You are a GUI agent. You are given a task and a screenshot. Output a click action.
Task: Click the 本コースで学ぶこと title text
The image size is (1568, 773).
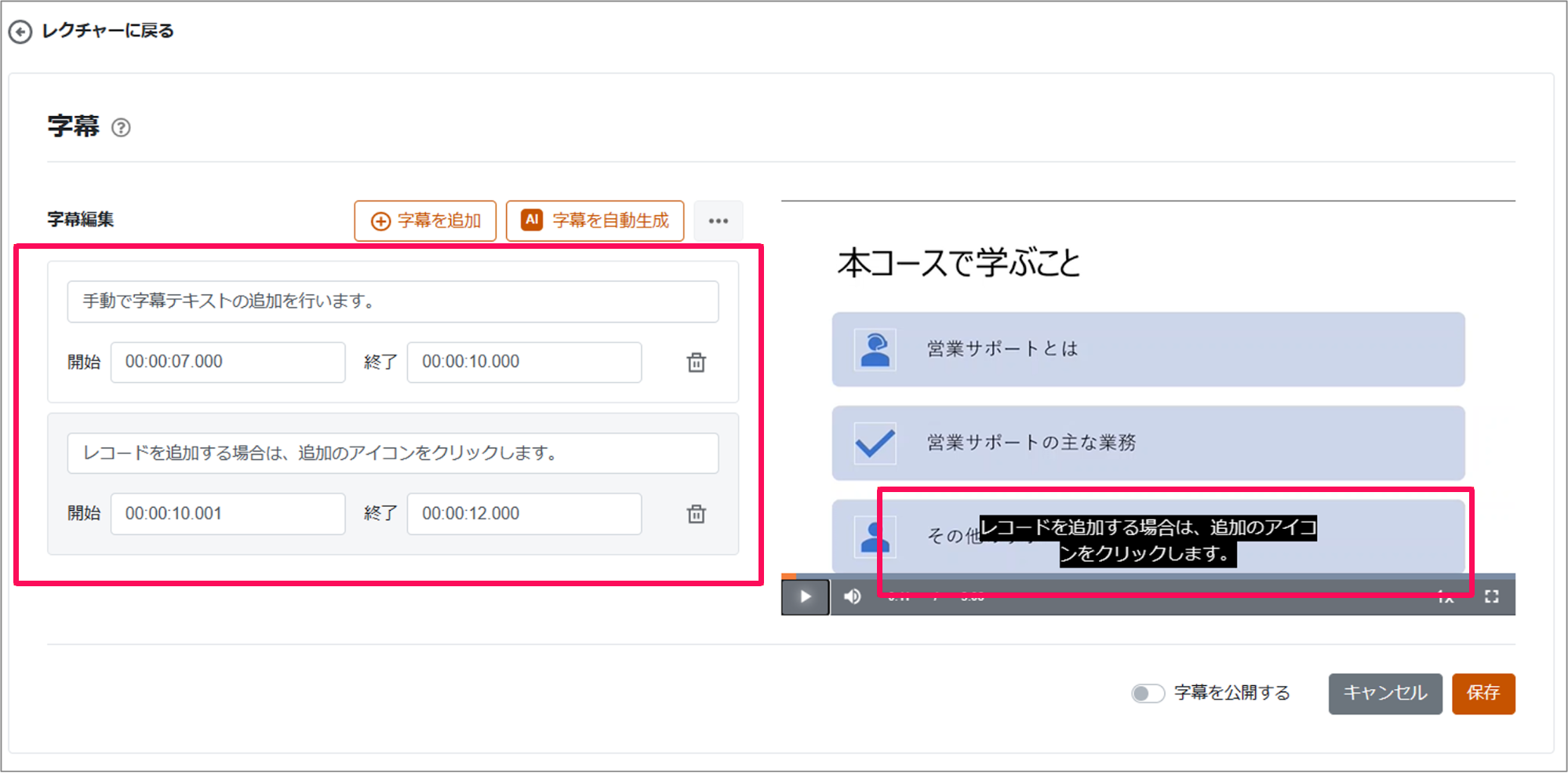959,263
